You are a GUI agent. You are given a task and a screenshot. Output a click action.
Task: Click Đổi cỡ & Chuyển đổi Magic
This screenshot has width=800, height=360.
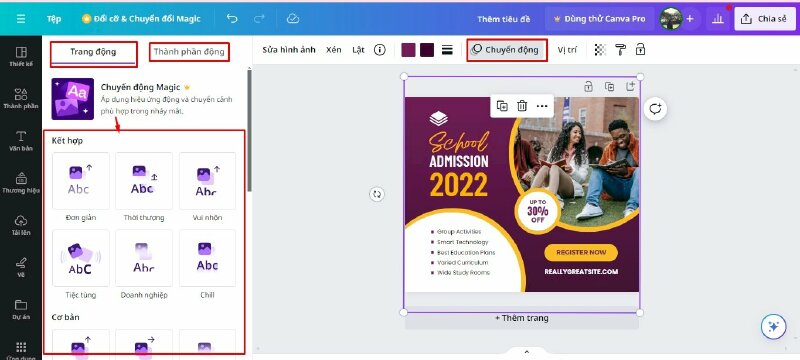pyautogui.click(x=141, y=19)
